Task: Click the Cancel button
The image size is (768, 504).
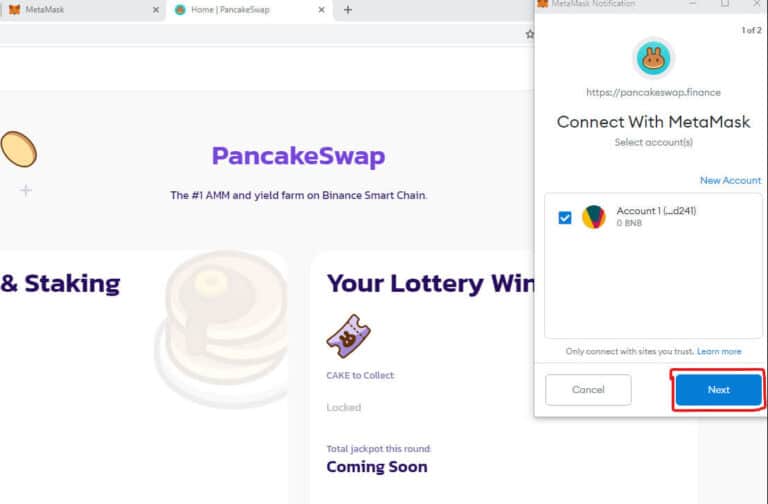Action: pos(588,390)
